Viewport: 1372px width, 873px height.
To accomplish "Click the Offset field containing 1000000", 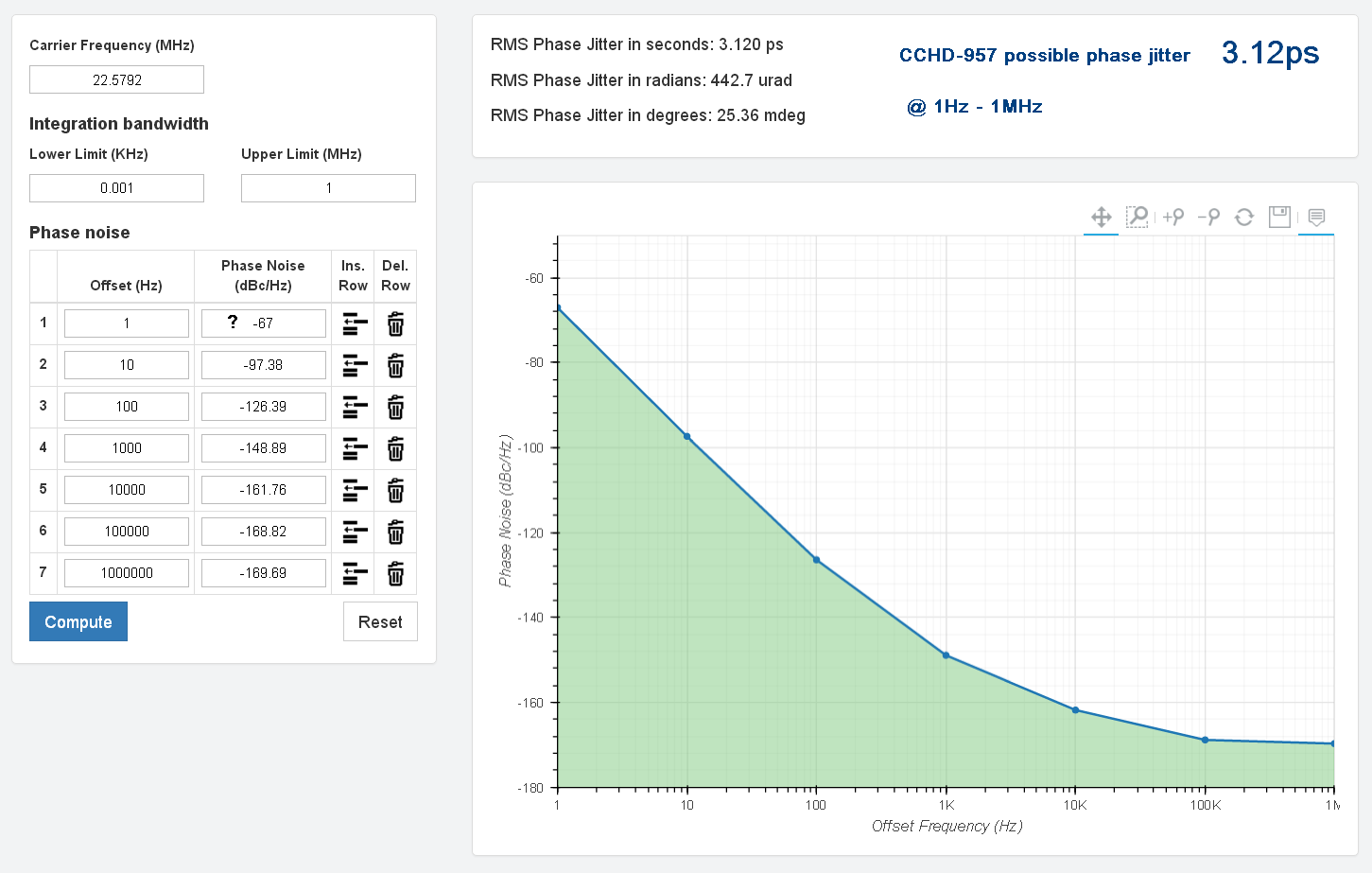I will click(127, 573).
